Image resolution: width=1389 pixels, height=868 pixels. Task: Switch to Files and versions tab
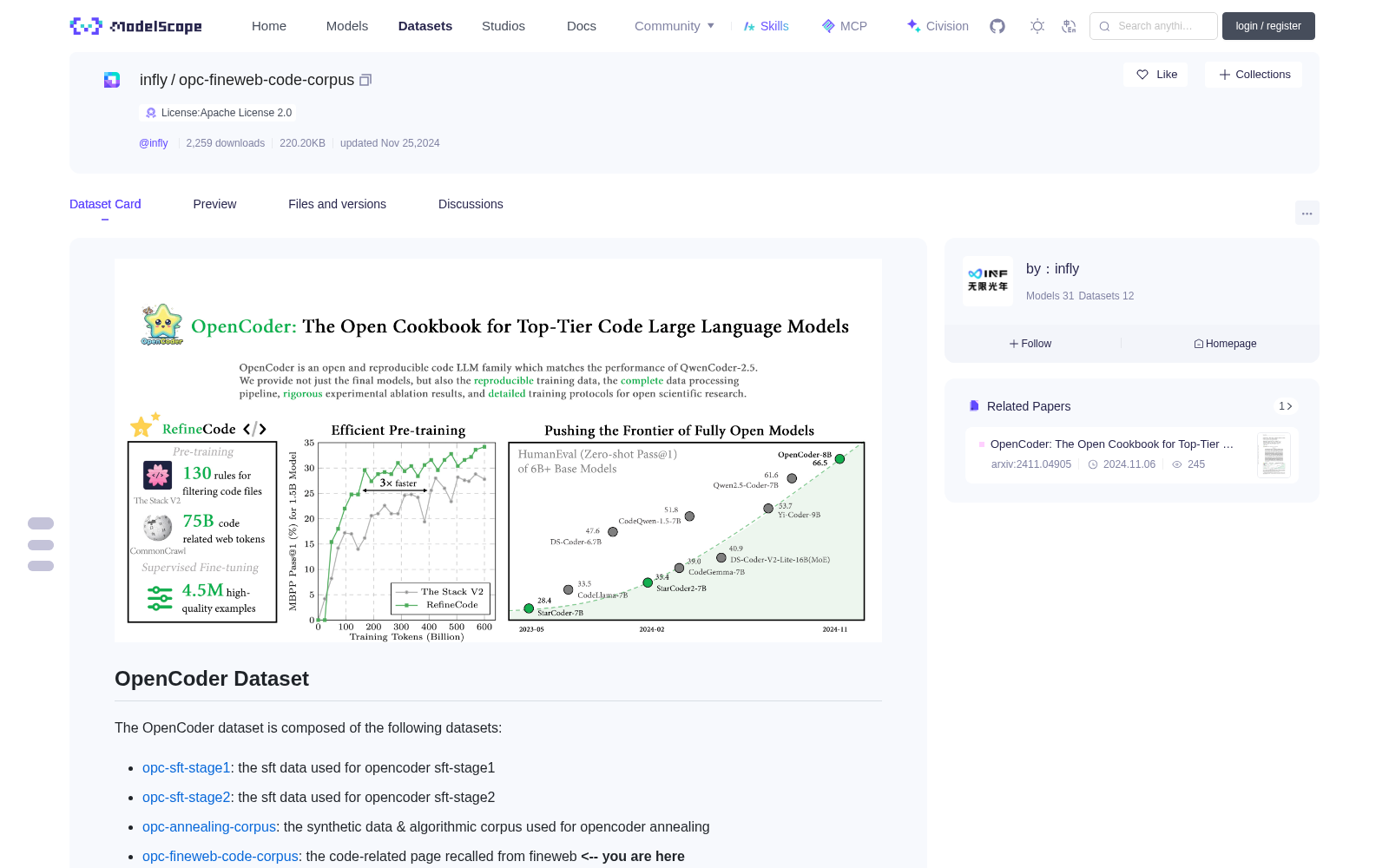pos(337,204)
